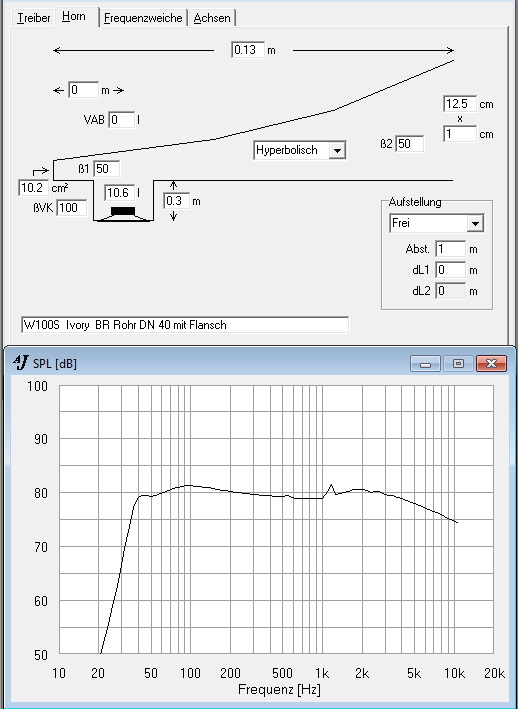Edit the 0.3 m depth field
The width and height of the screenshot is (518, 709).
[x=176, y=201]
